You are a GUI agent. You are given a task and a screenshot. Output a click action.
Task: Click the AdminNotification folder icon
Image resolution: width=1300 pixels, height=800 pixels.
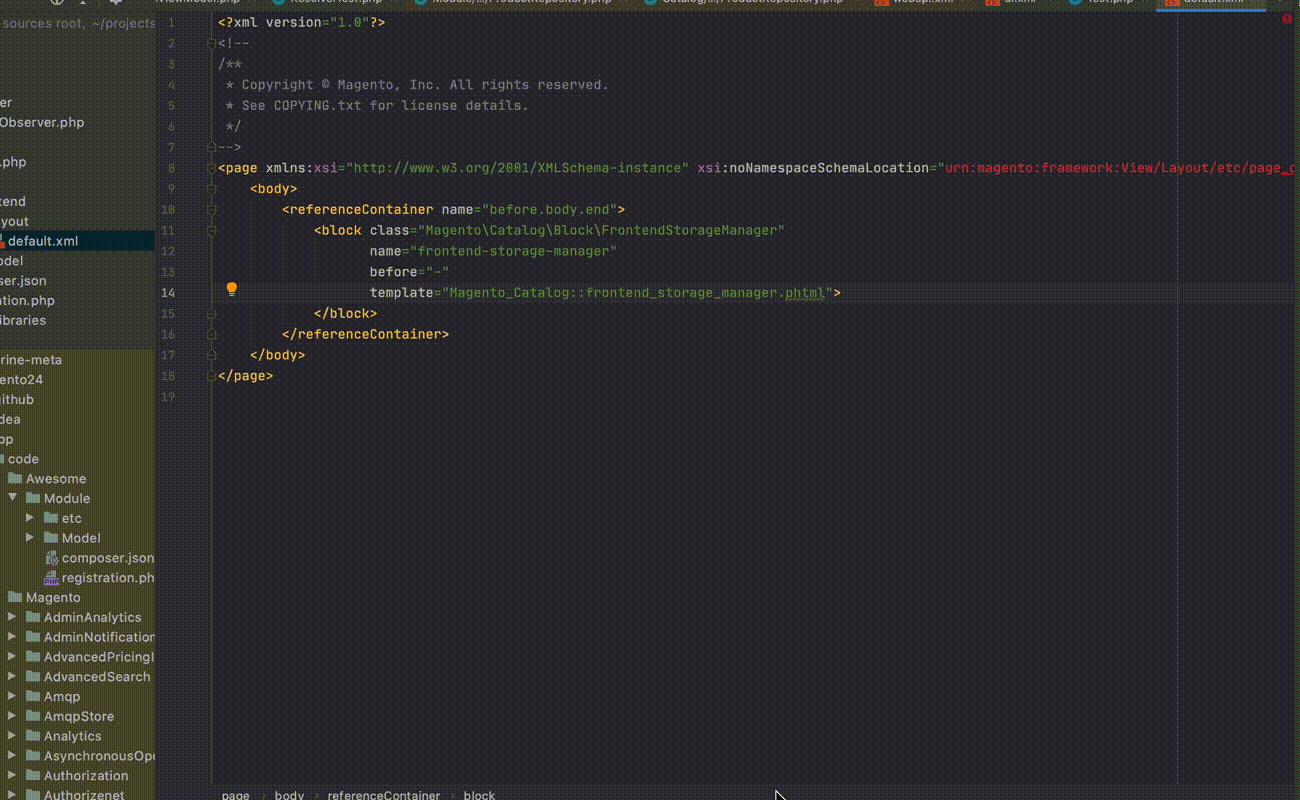(33, 637)
